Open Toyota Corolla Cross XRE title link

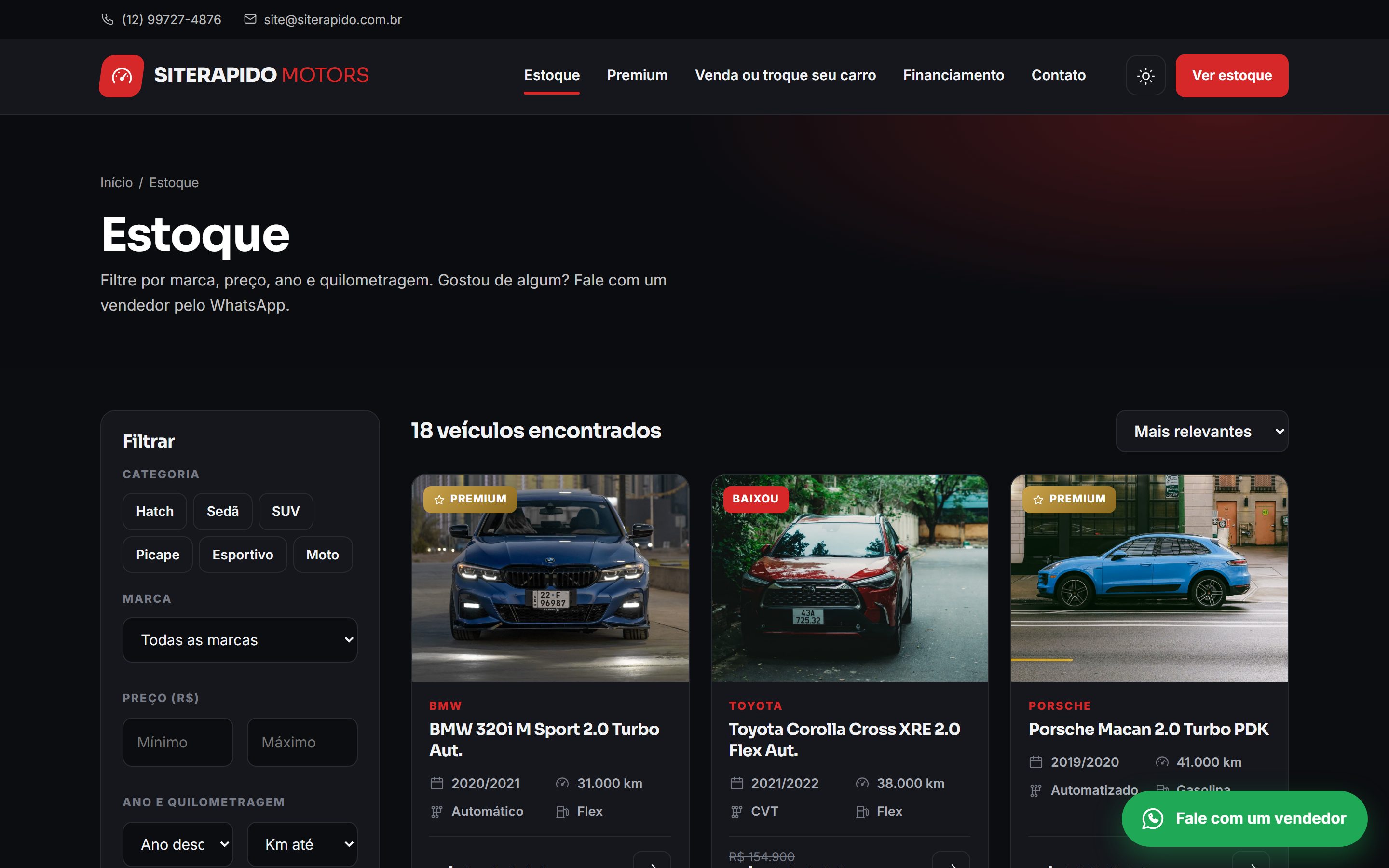tap(844, 740)
